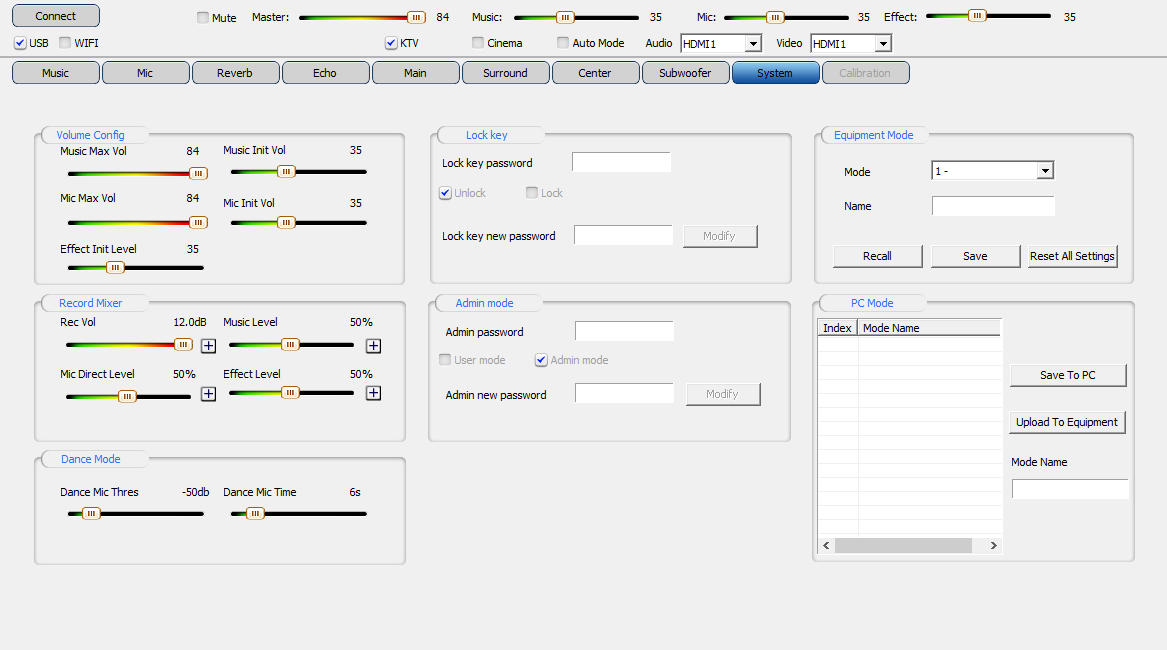Open the Audio HDMI1 dropdown
Image resolution: width=1167 pixels, height=650 pixels.
(x=752, y=43)
